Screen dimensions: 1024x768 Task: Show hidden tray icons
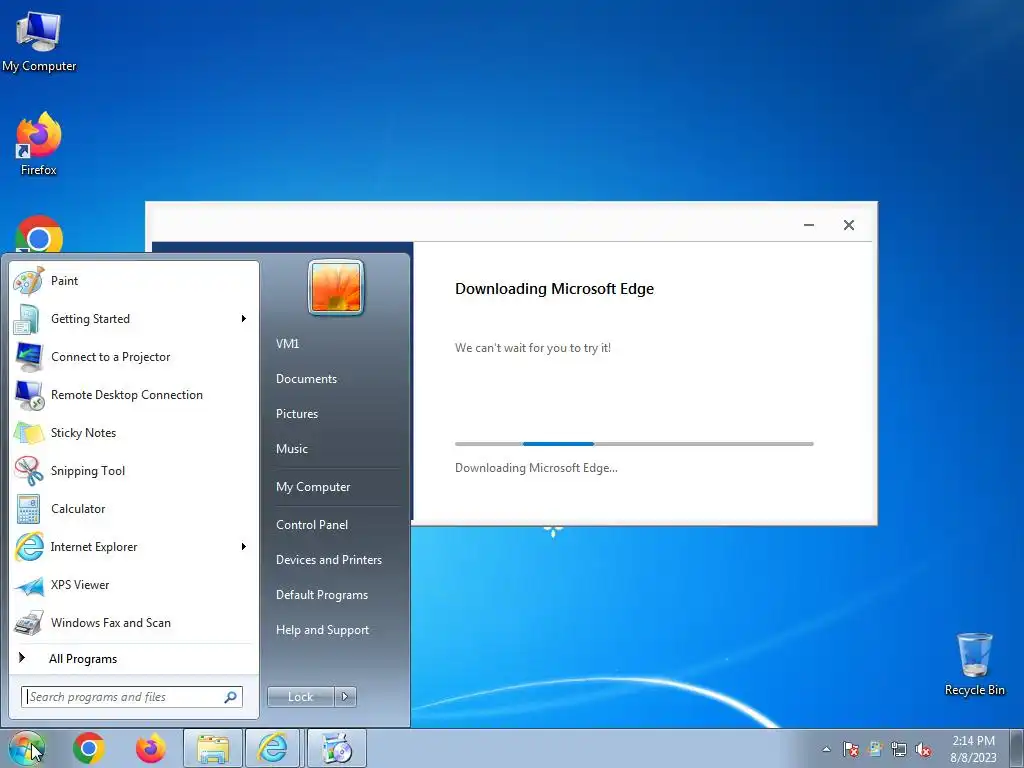827,749
